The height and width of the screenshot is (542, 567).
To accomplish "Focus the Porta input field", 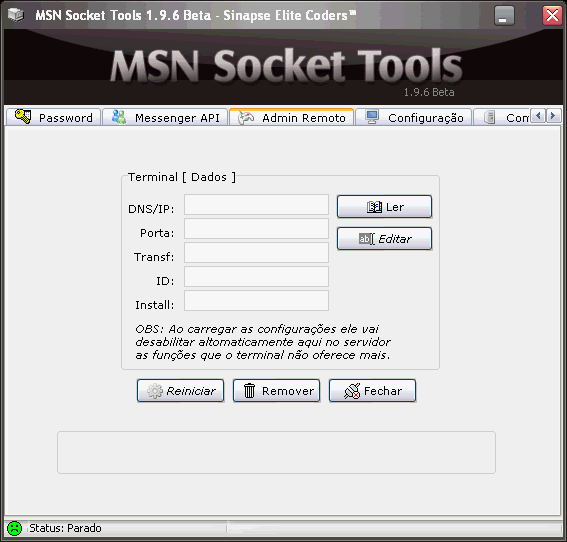I will (x=256, y=229).
